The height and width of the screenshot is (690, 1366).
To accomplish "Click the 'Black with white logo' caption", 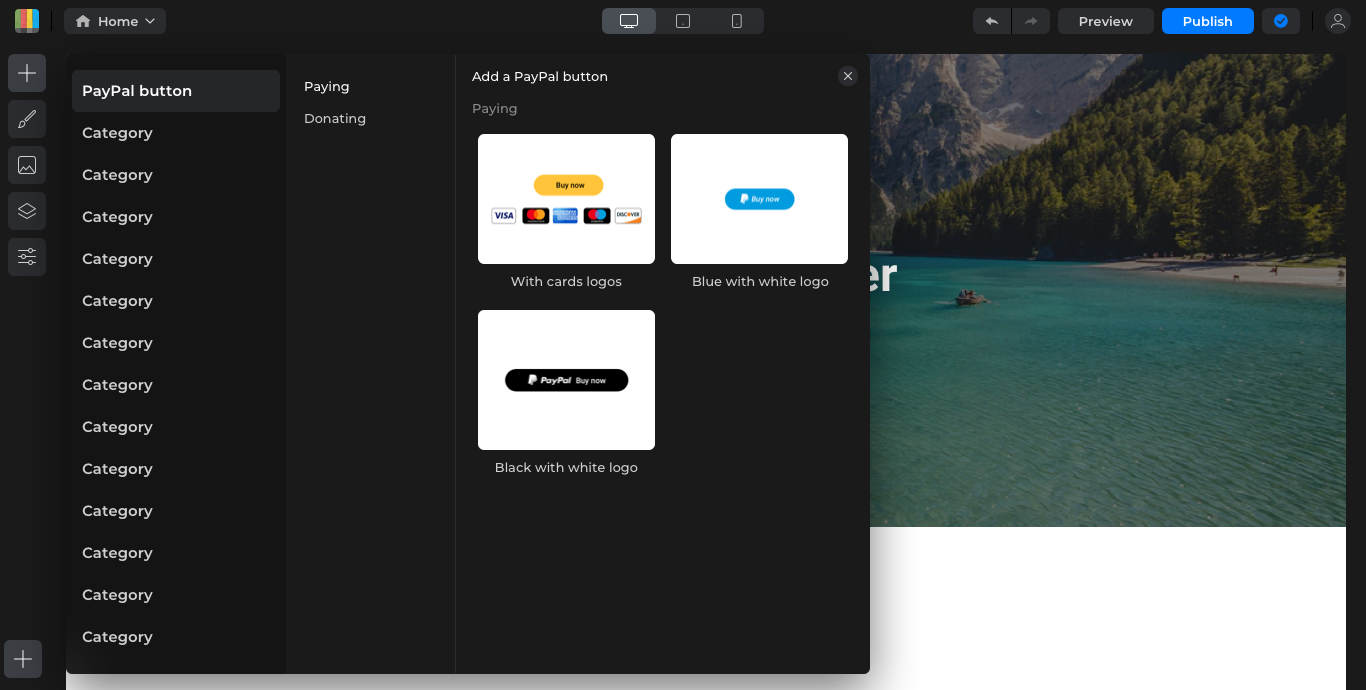I will (x=566, y=468).
